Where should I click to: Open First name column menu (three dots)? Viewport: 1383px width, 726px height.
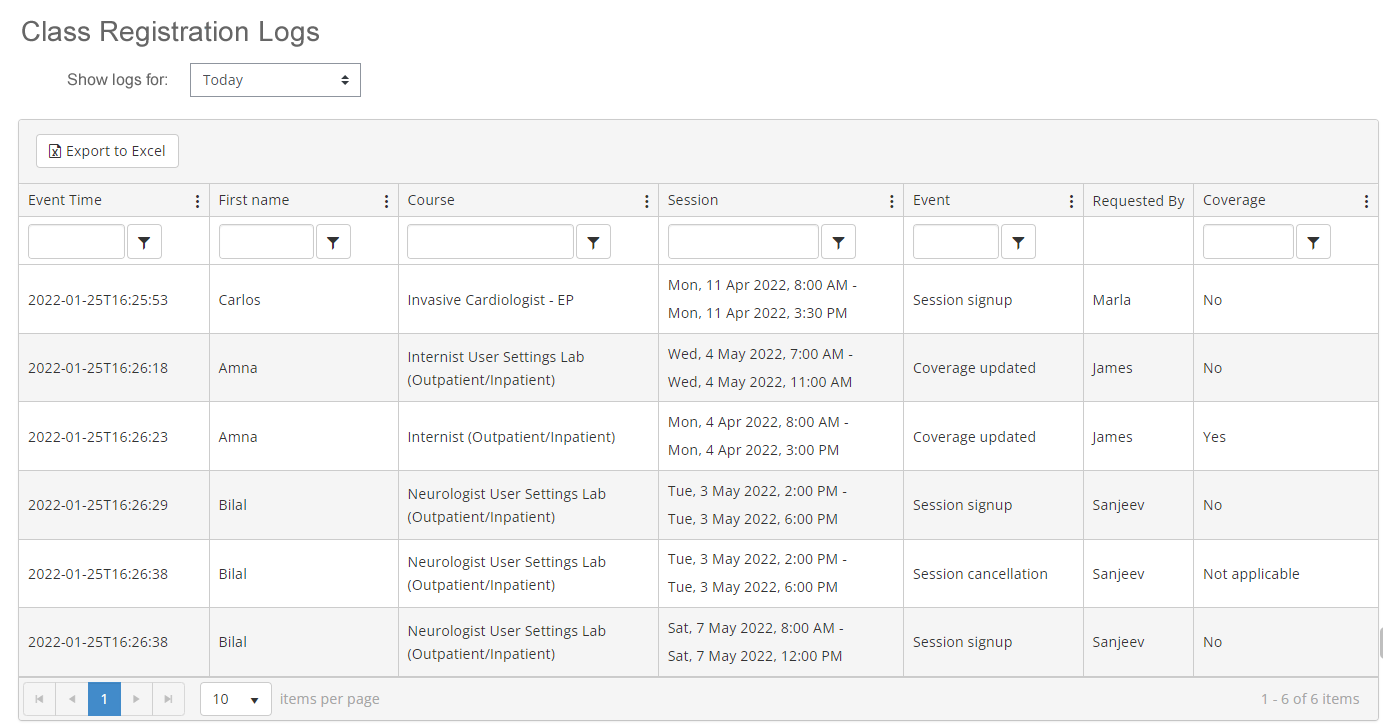click(386, 201)
